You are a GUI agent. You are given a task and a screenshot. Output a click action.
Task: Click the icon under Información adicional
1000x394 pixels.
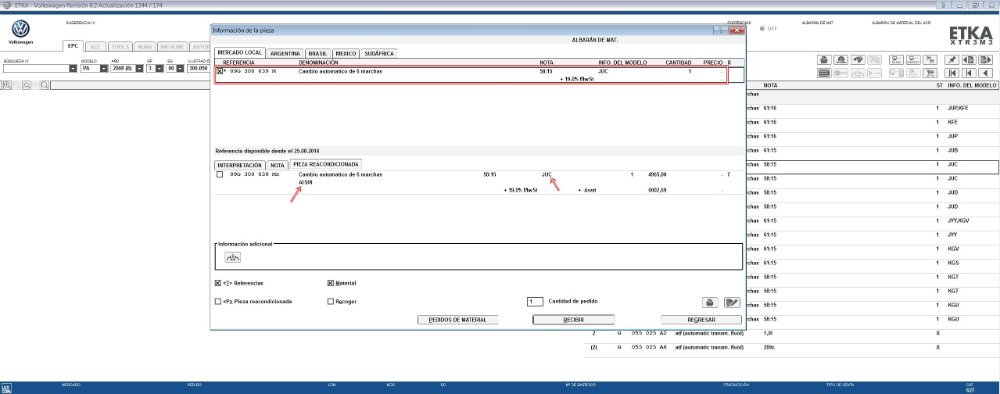[x=233, y=258]
